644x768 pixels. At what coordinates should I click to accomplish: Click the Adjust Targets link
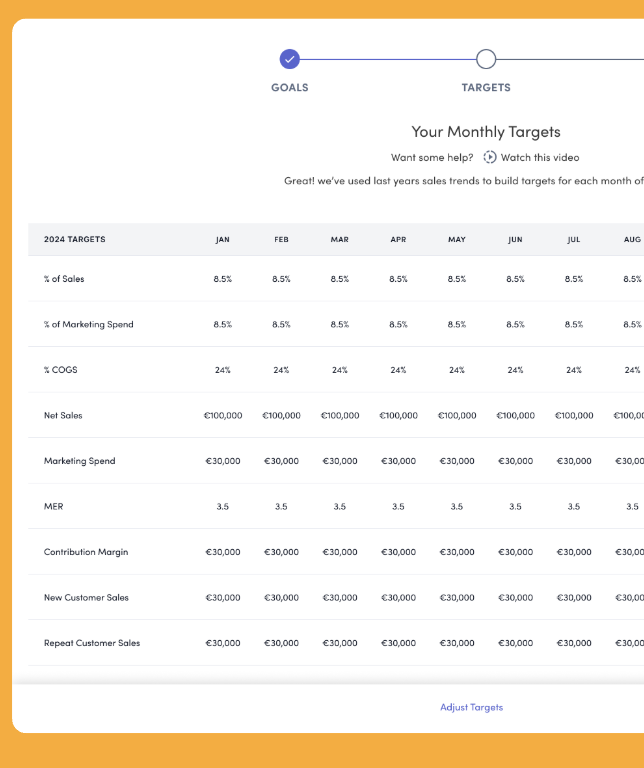pyautogui.click(x=471, y=707)
